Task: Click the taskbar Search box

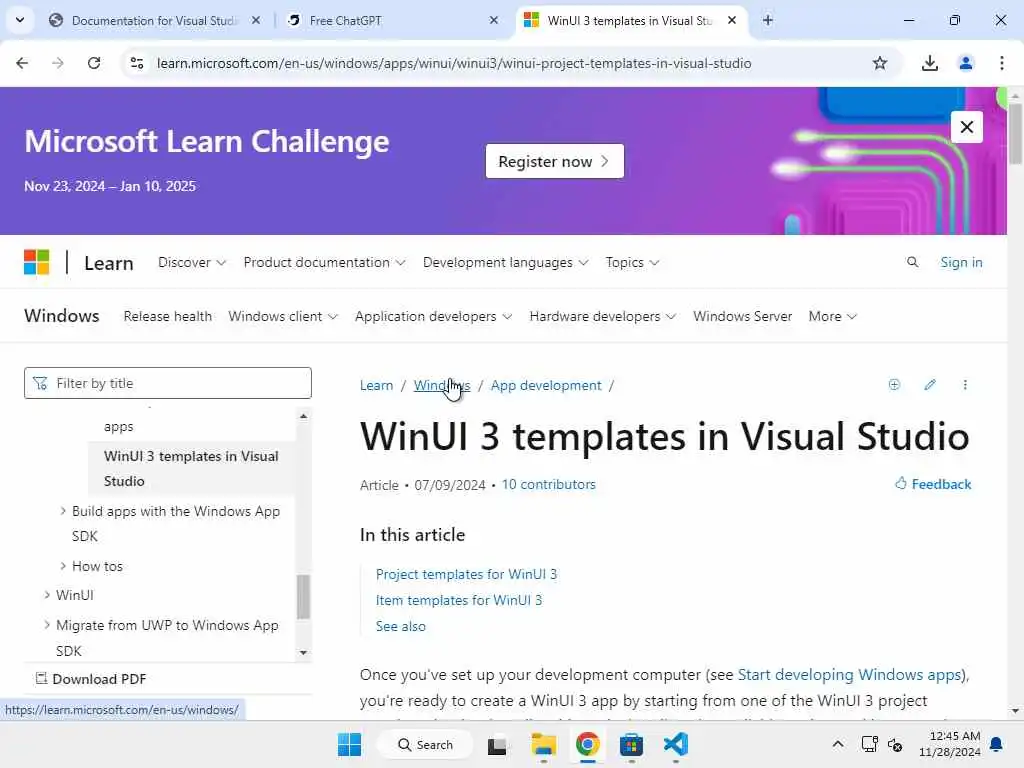Action: [x=425, y=744]
